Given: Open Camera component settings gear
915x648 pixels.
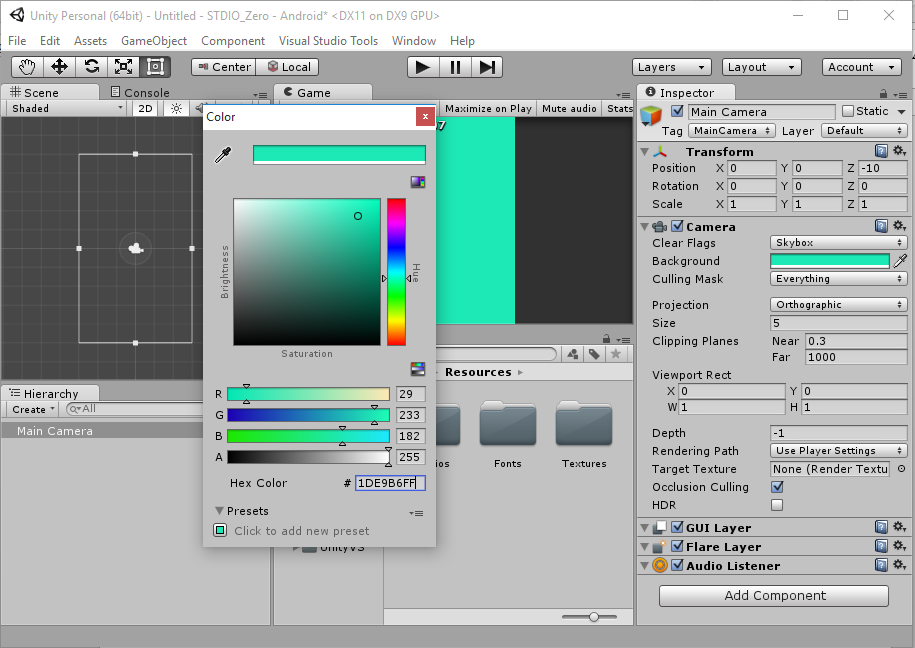Looking at the screenshot, I should [x=899, y=225].
